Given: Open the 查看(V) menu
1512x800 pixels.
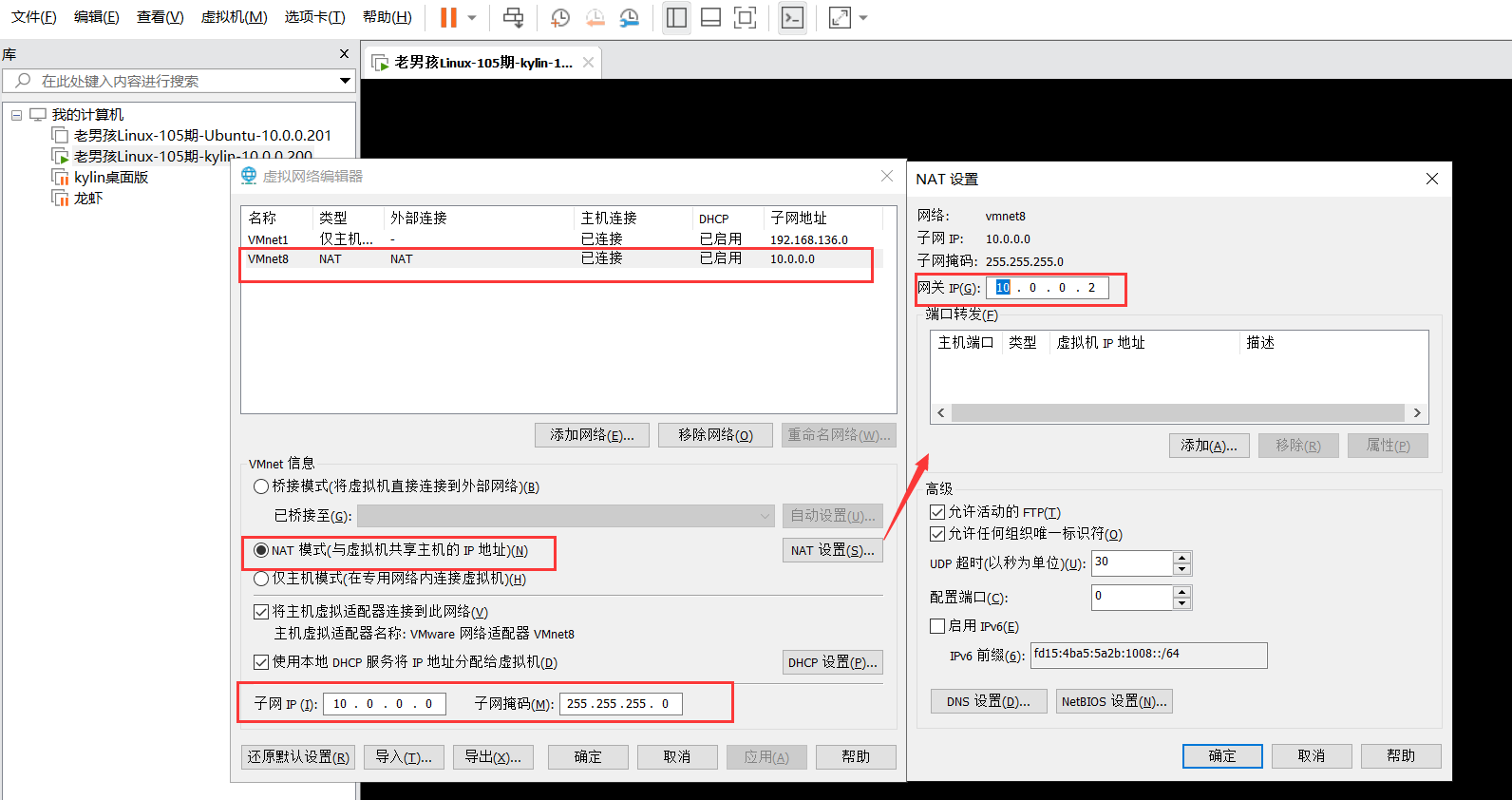Looking at the screenshot, I should (161, 17).
